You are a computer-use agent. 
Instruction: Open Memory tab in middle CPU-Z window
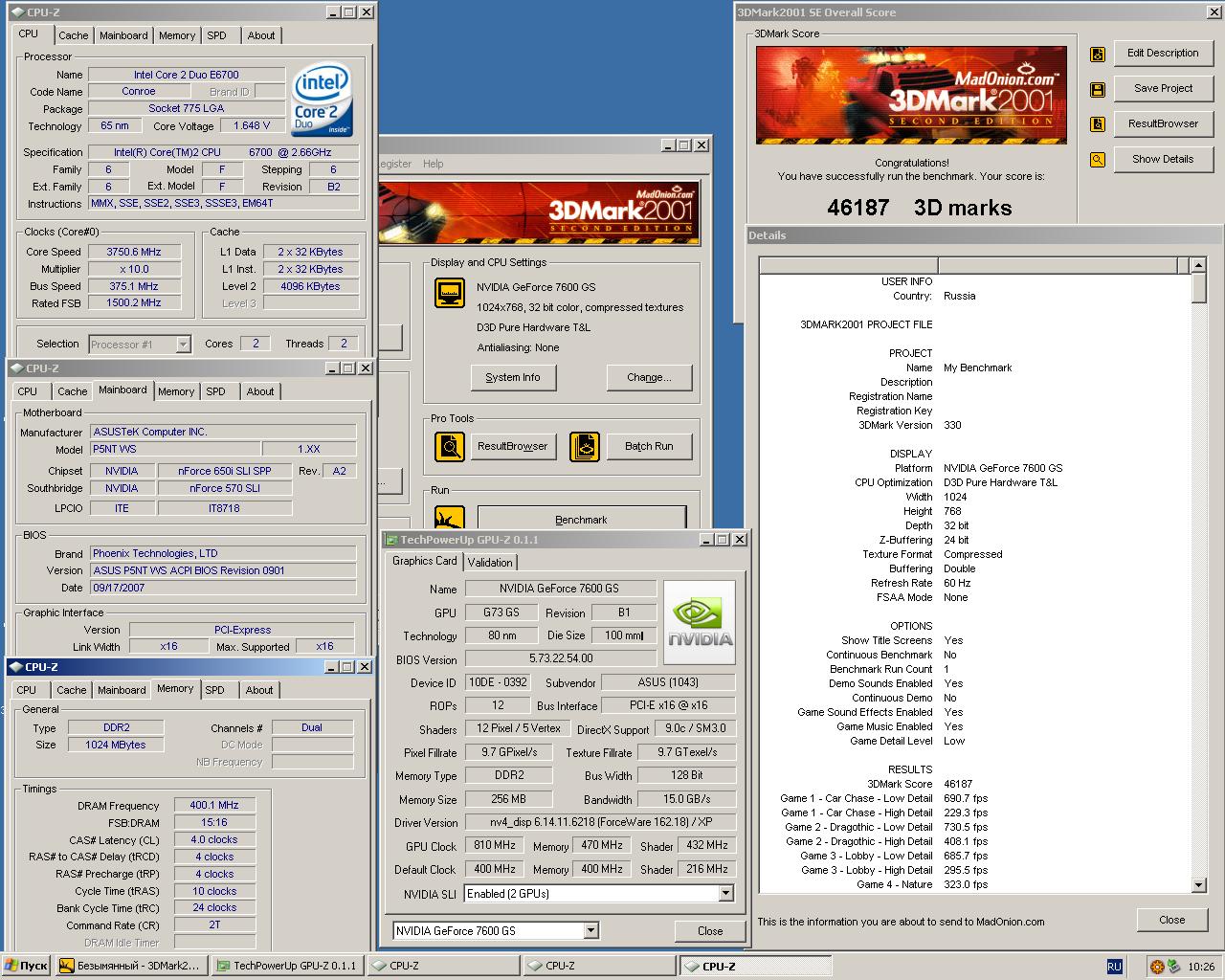pos(176,391)
